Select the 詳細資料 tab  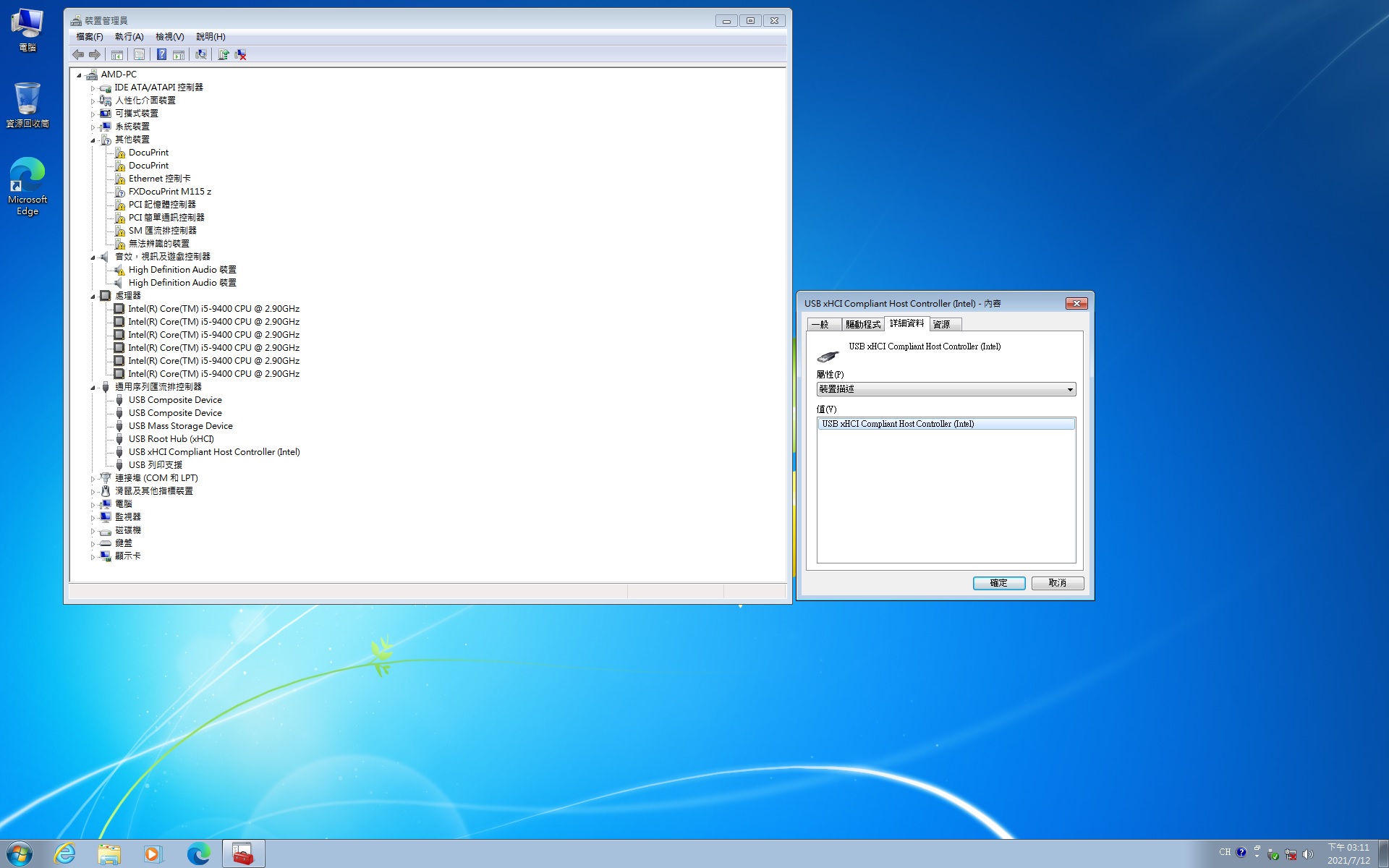coord(906,323)
